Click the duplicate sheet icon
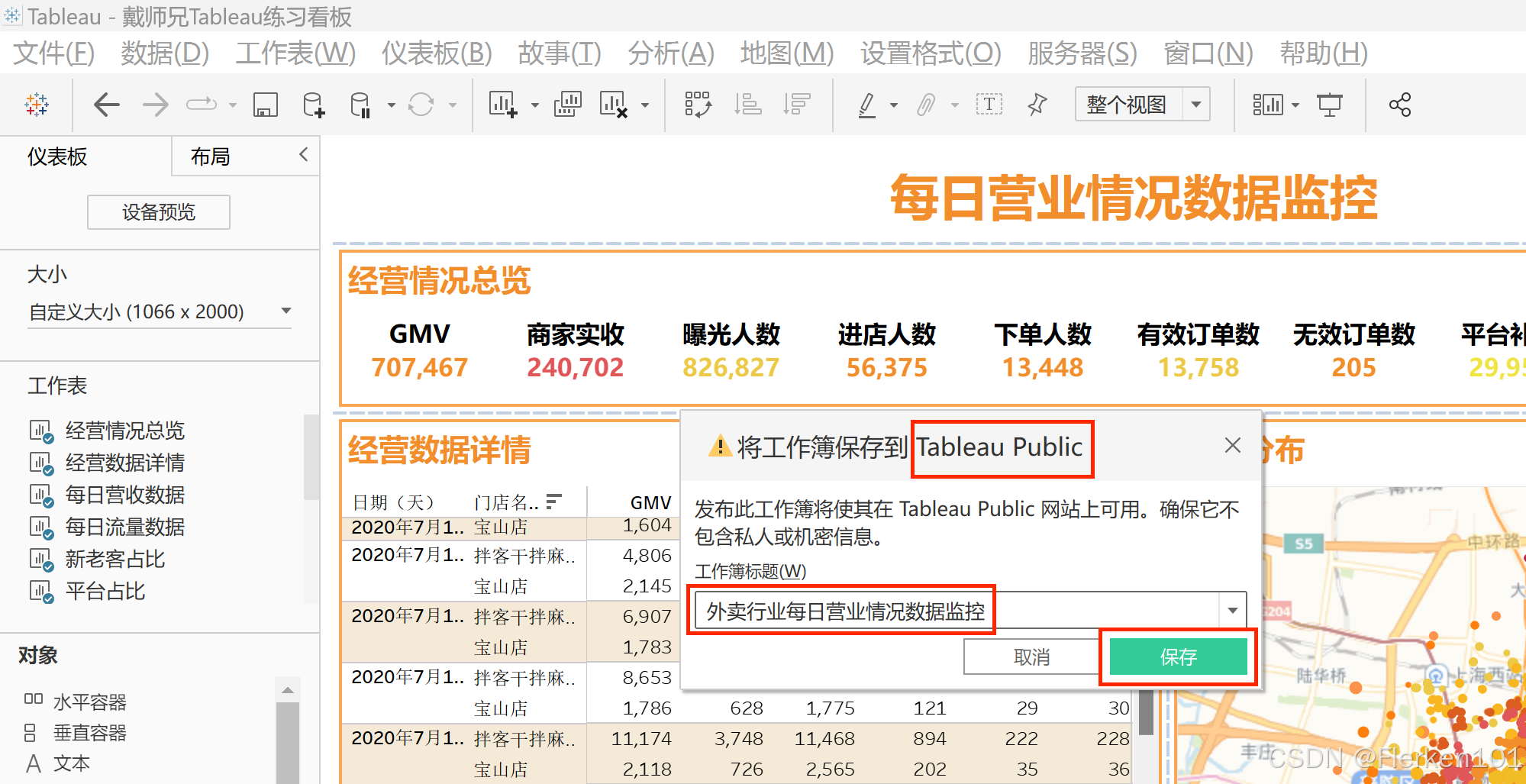The width and height of the screenshot is (1526, 784). (x=567, y=105)
